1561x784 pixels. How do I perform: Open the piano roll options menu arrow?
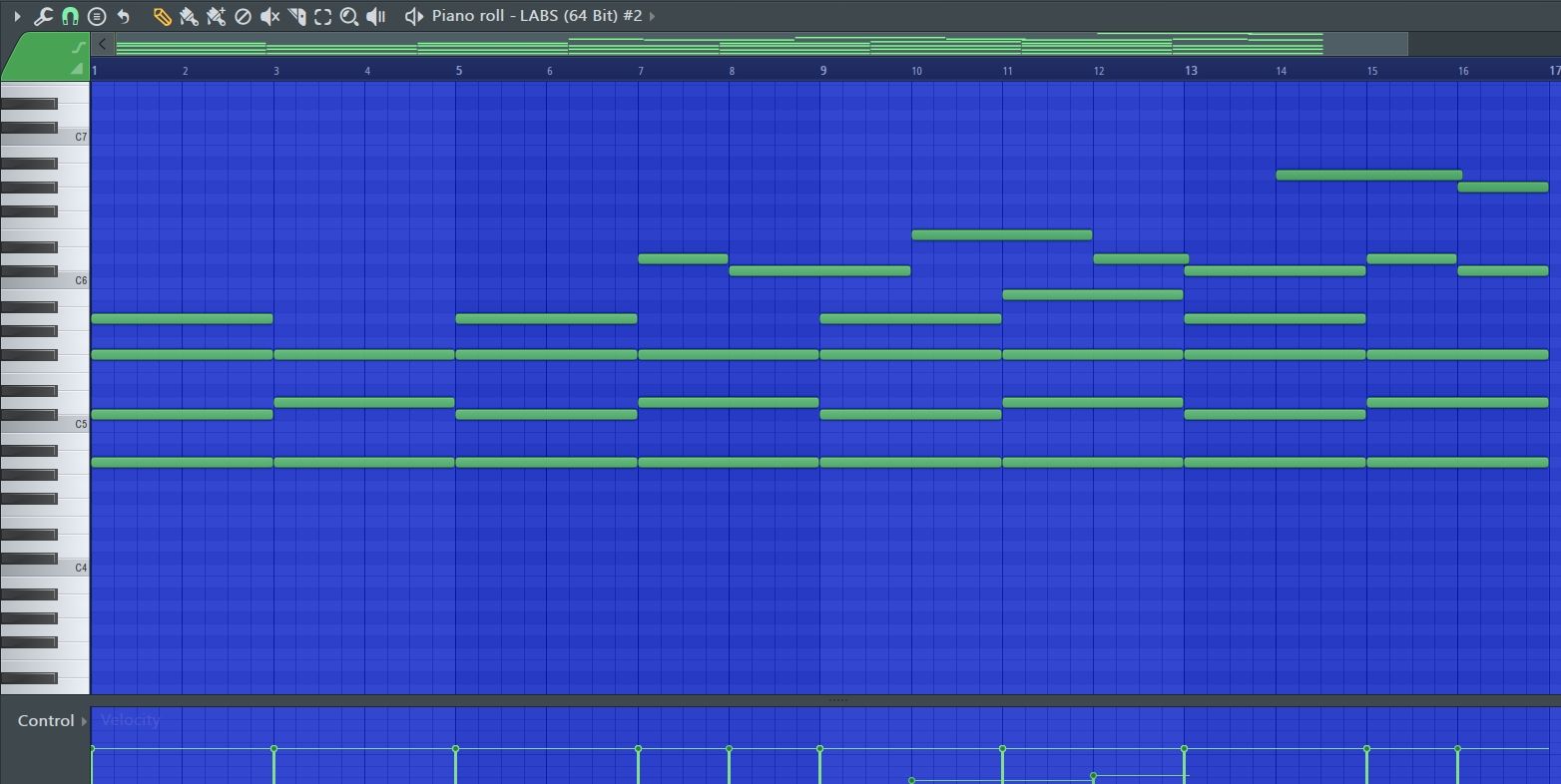point(17,16)
